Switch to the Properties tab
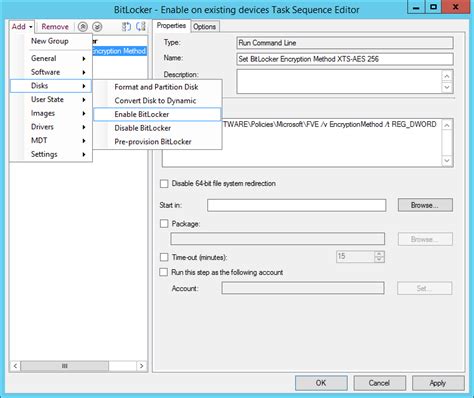Image resolution: width=474 pixels, height=398 pixels. click(171, 26)
